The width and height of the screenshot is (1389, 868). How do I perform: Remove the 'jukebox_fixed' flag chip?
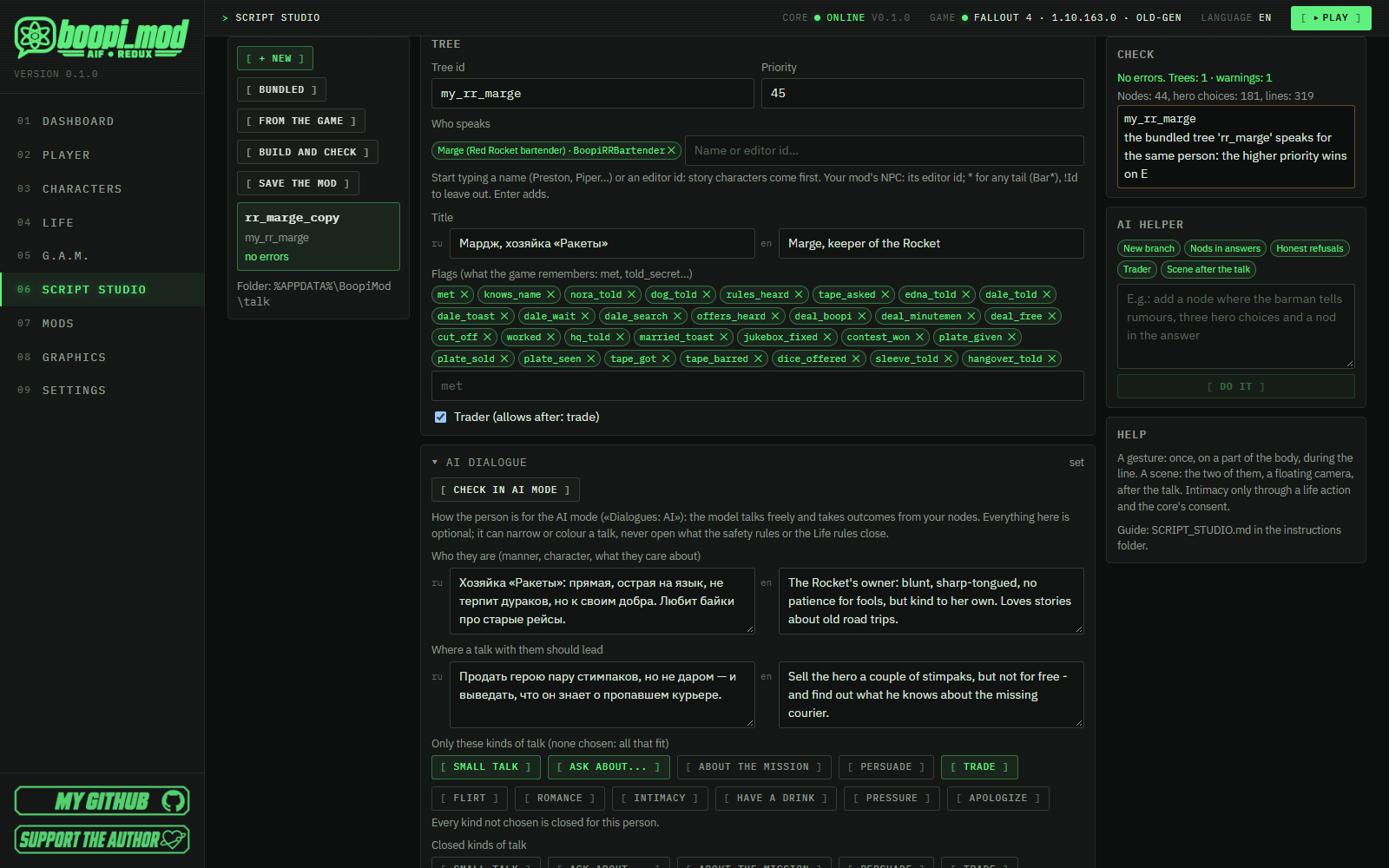point(827,338)
